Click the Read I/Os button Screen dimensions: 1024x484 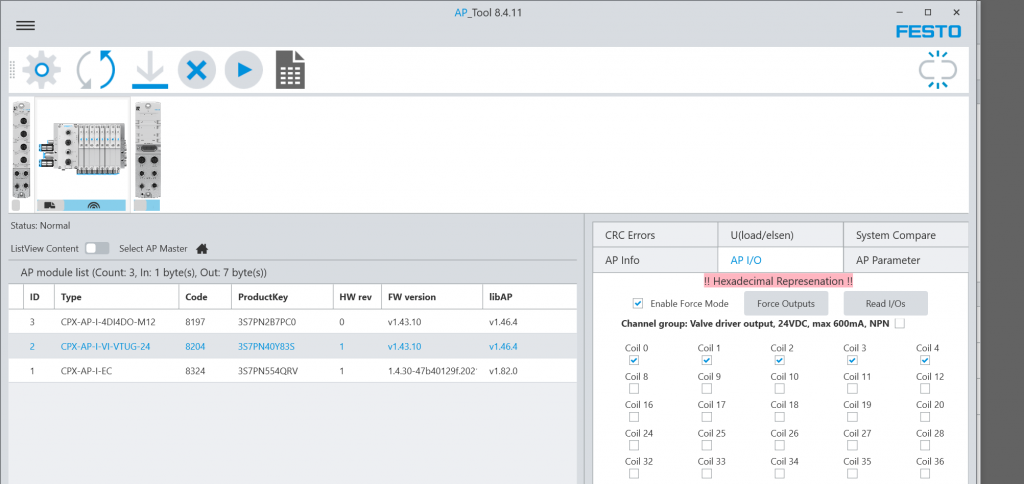coord(885,303)
